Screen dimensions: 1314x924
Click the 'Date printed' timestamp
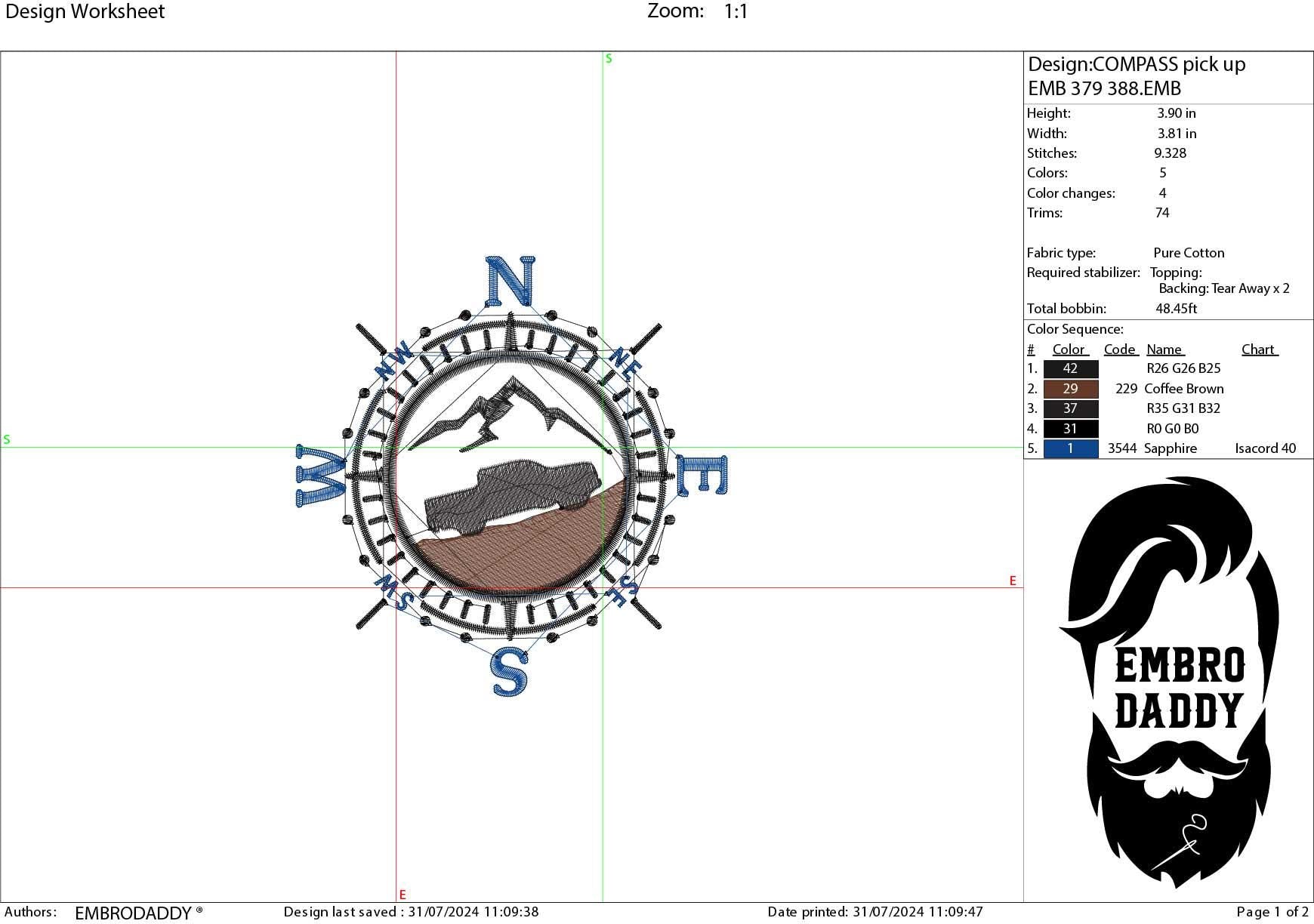click(875, 912)
